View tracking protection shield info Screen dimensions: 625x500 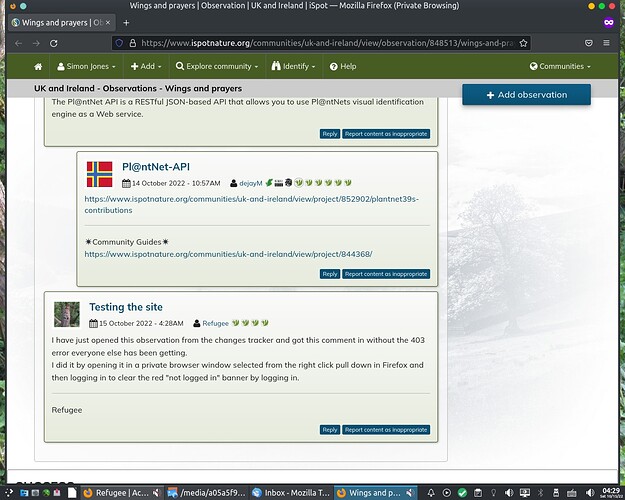tap(119, 43)
